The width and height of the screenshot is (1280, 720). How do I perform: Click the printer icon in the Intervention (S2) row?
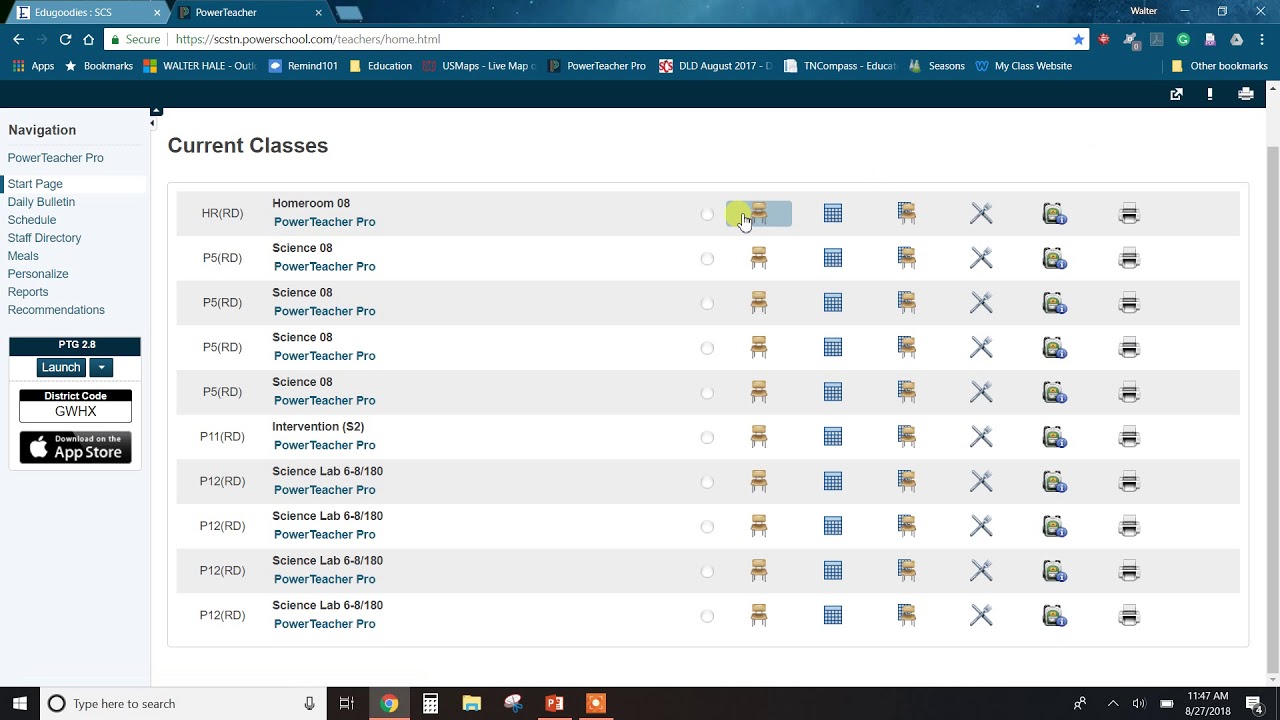pos(1129,437)
